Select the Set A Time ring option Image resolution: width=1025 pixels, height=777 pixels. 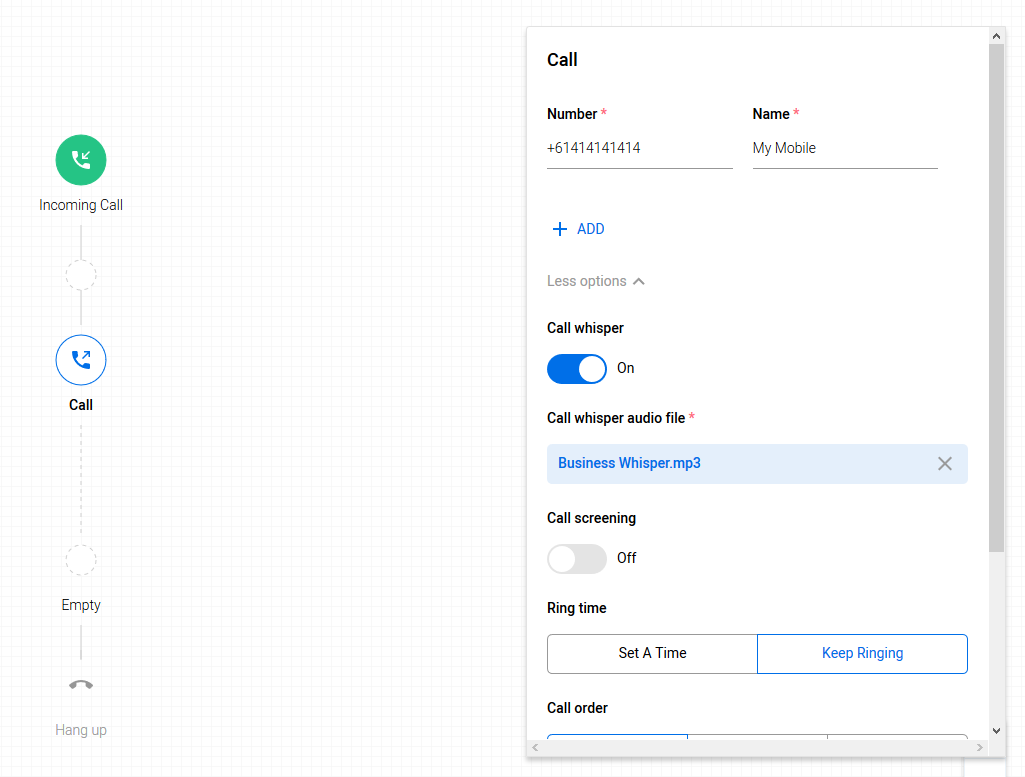pos(652,653)
